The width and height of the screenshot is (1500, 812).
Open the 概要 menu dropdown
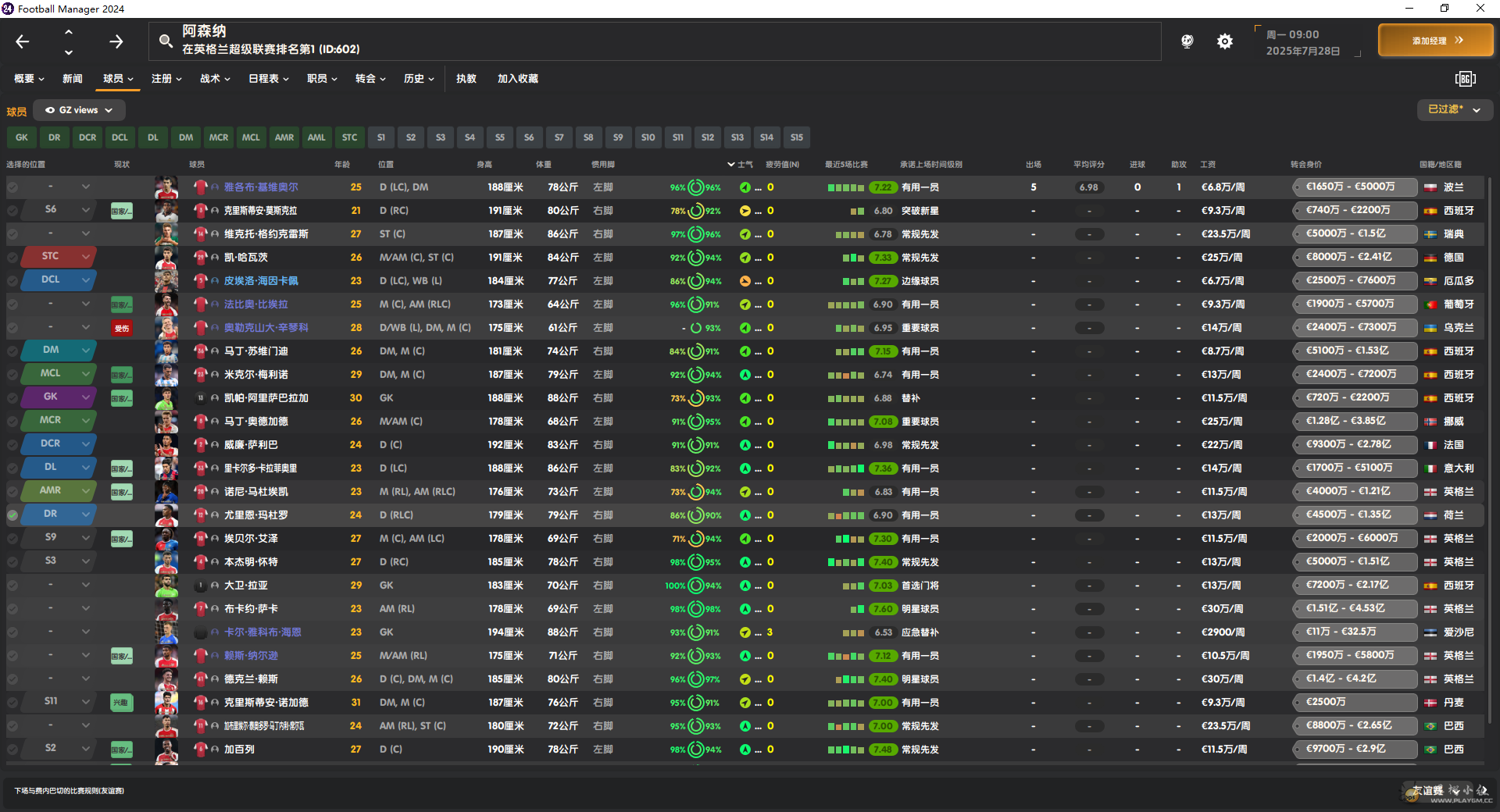[x=29, y=79]
